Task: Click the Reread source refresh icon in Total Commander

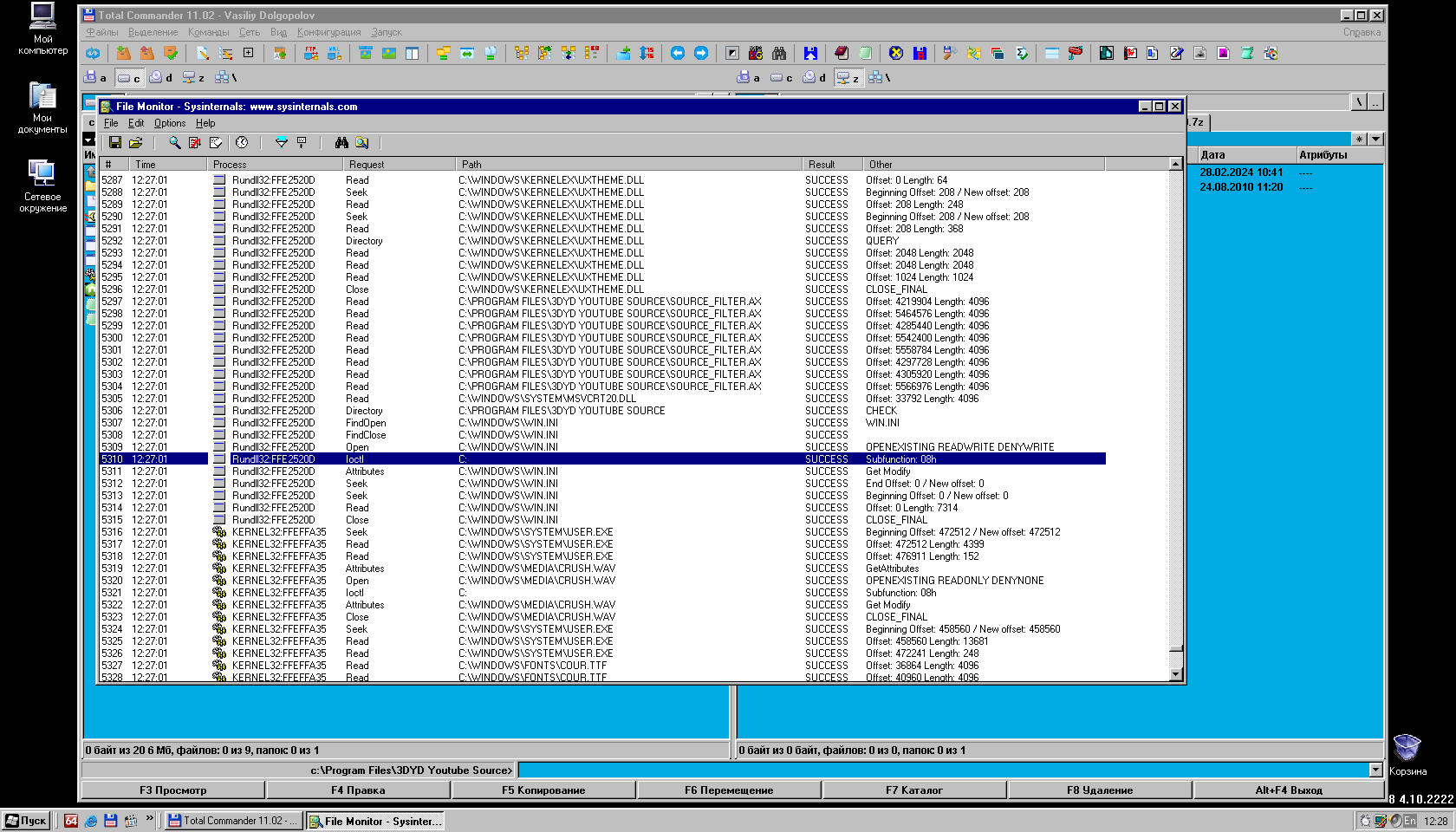Action: (93, 53)
